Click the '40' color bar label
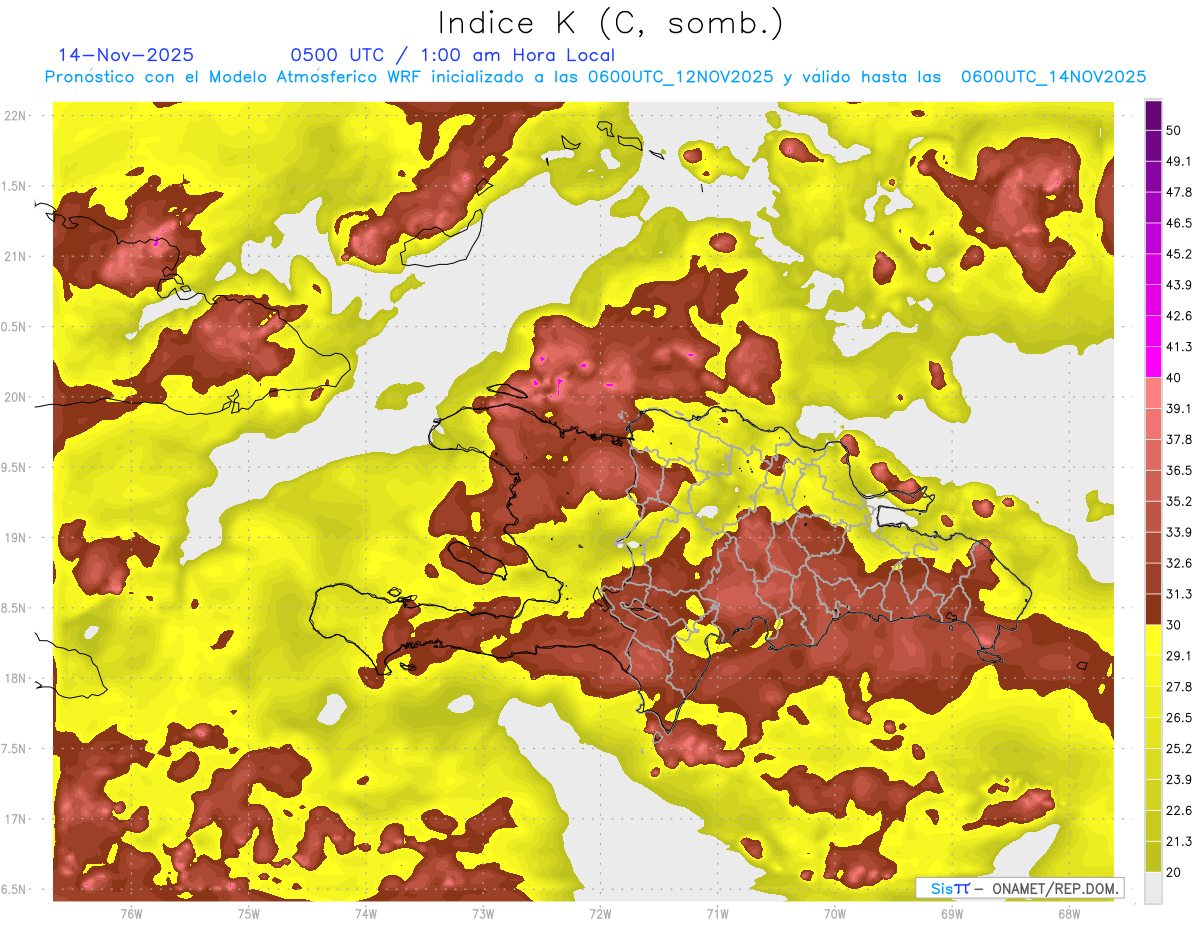 pos(1175,378)
